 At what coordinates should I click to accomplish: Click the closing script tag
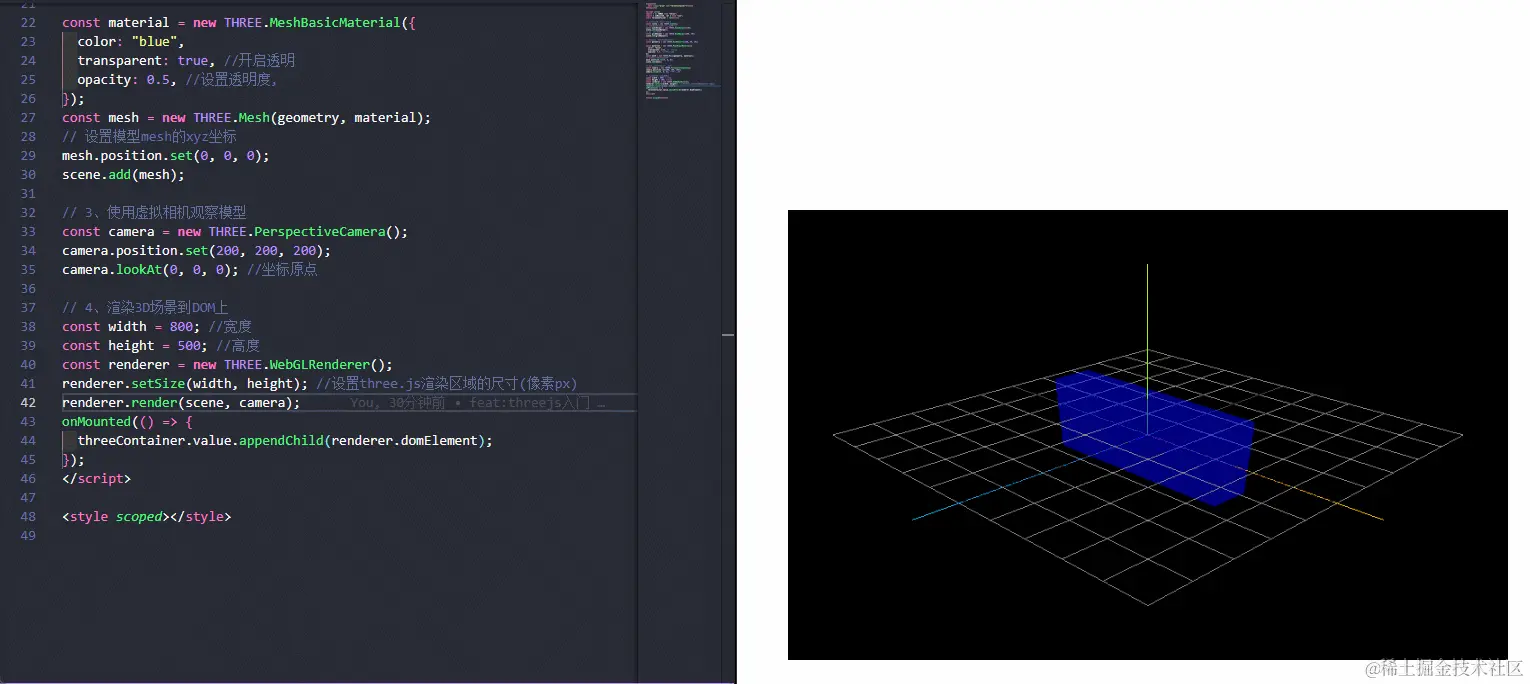click(x=96, y=479)
